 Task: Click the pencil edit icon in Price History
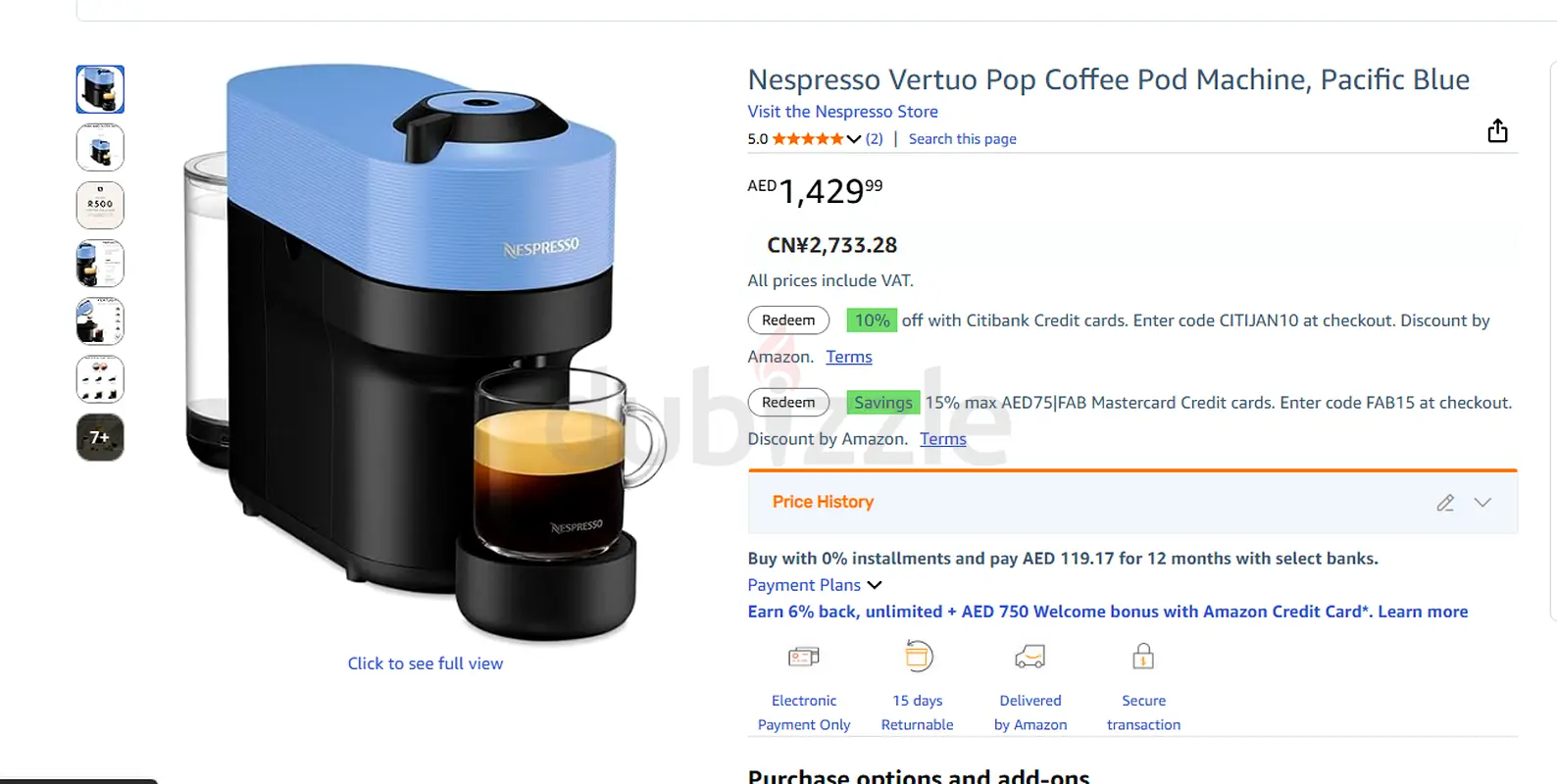(1445, 503)
